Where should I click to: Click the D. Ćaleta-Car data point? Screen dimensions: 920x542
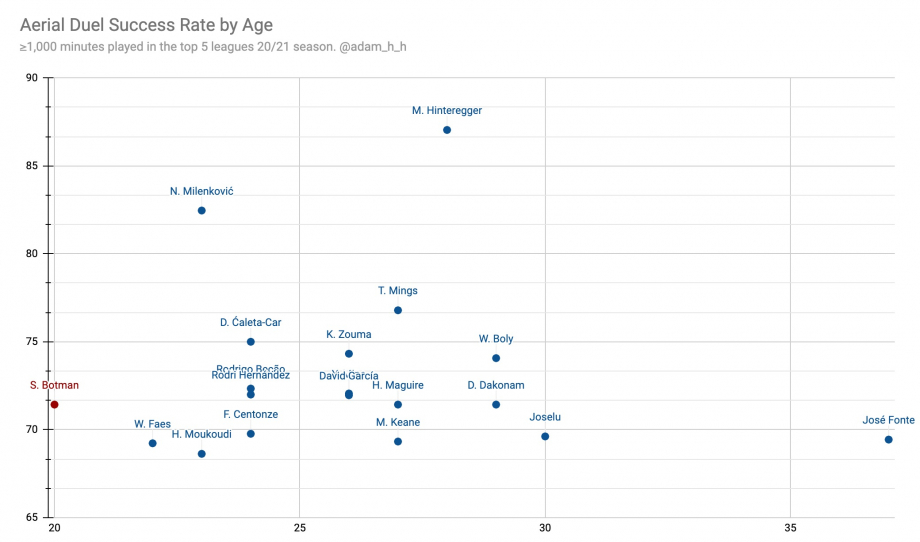251,342
